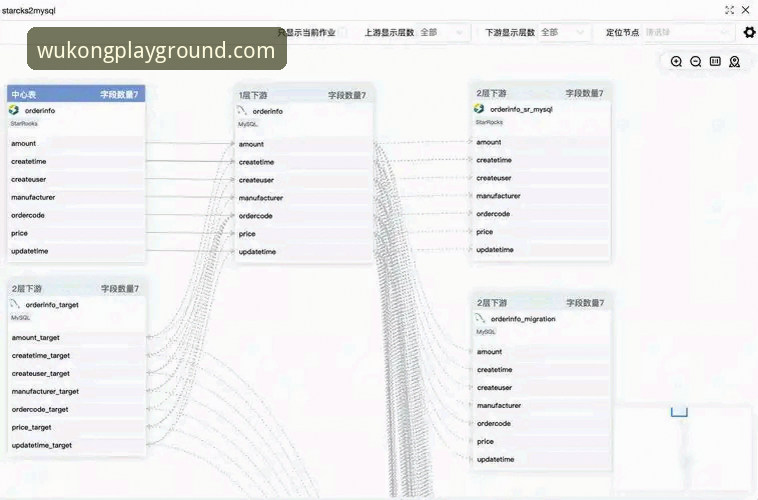The height and width of the screenshot is (500, 758).
Task: Select header of orderinfo_migration table
Action: point(541,302)
